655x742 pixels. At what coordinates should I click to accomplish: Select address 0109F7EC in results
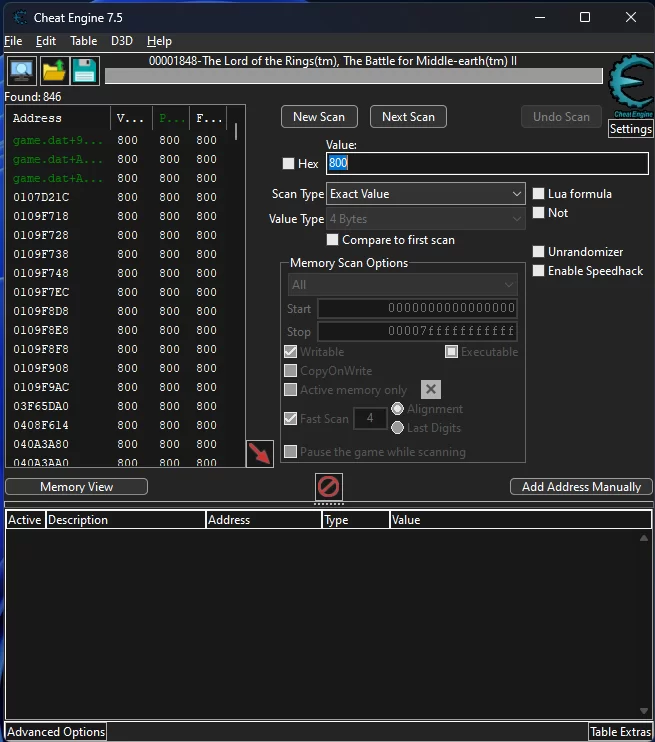click(x=41, y=292)
